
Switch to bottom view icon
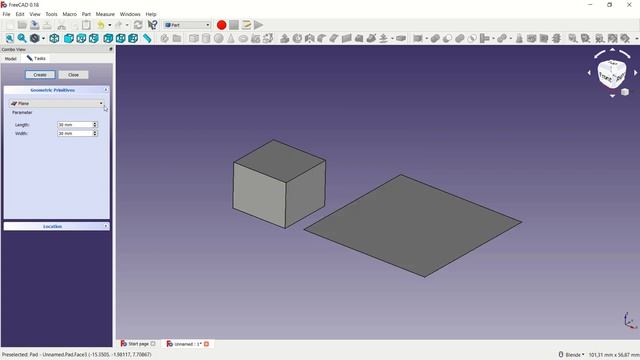tap(120, 38)
